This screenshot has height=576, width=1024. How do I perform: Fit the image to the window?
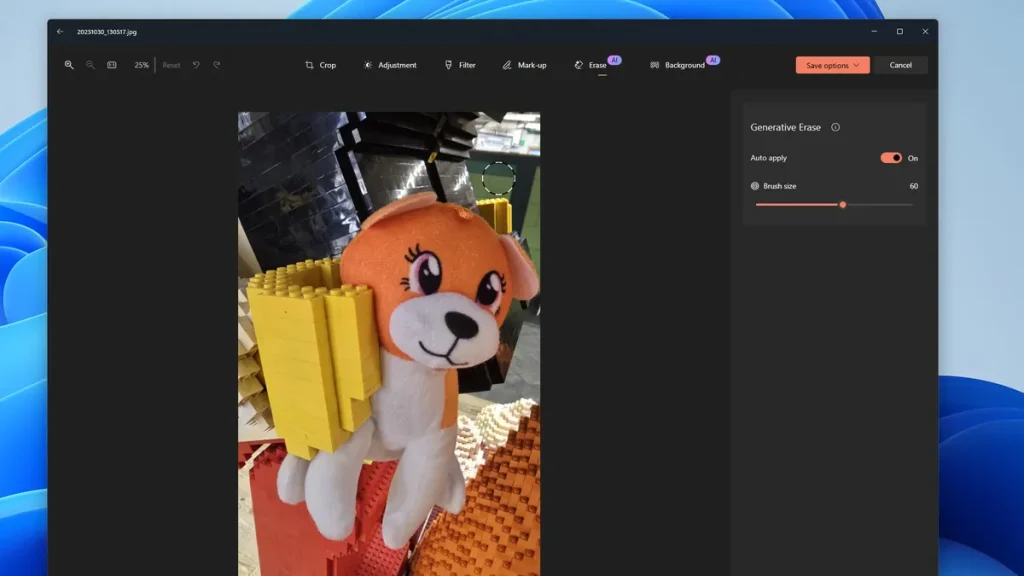pyautogui.click(x=112, y=65)
